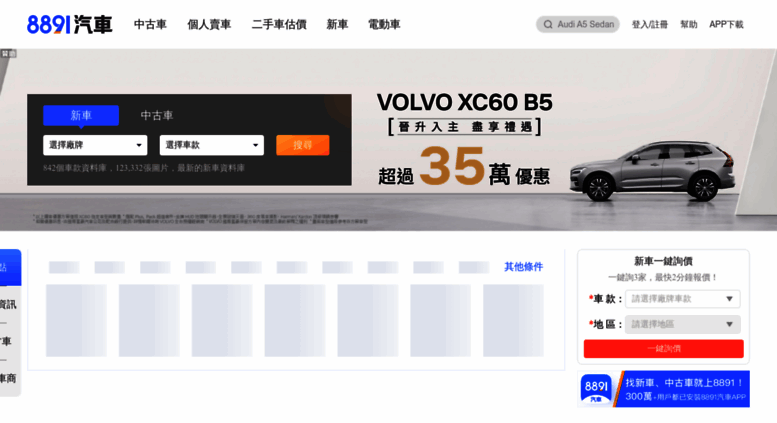
Task: Open the 其他條件 link
Action: 523,267
